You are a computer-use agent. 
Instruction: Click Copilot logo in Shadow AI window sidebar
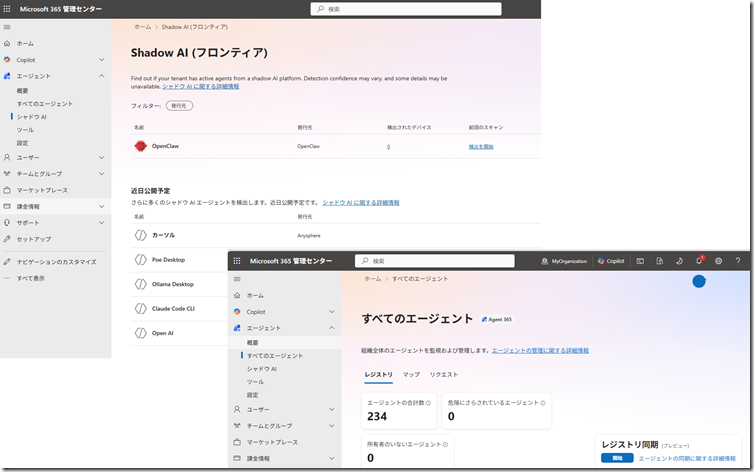pyautogui.click(x=7, y=60)
